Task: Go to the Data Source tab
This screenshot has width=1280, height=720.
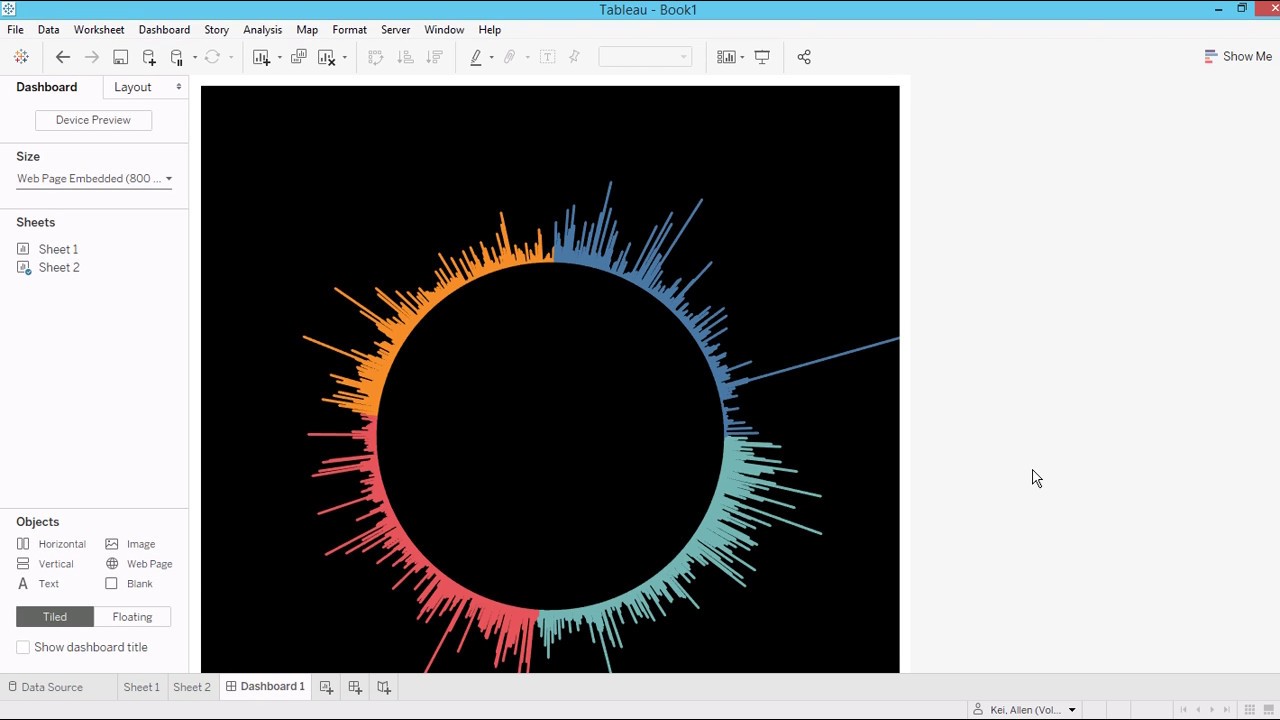Action: (x=46, y=687)
